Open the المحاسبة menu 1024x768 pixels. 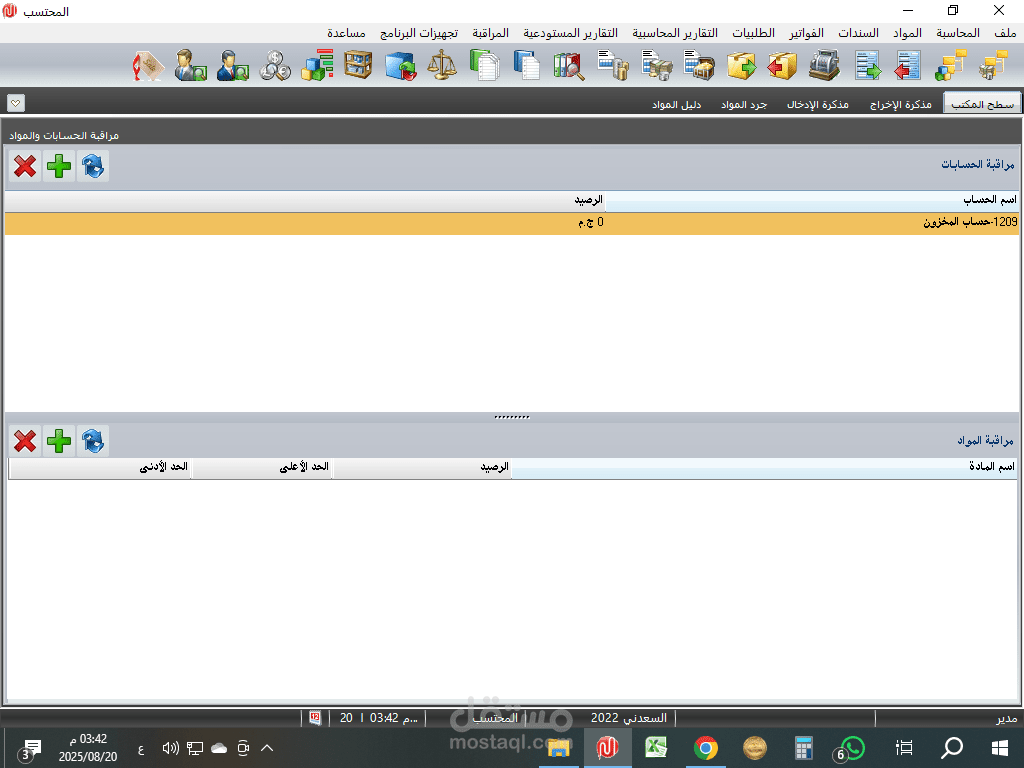957,33
